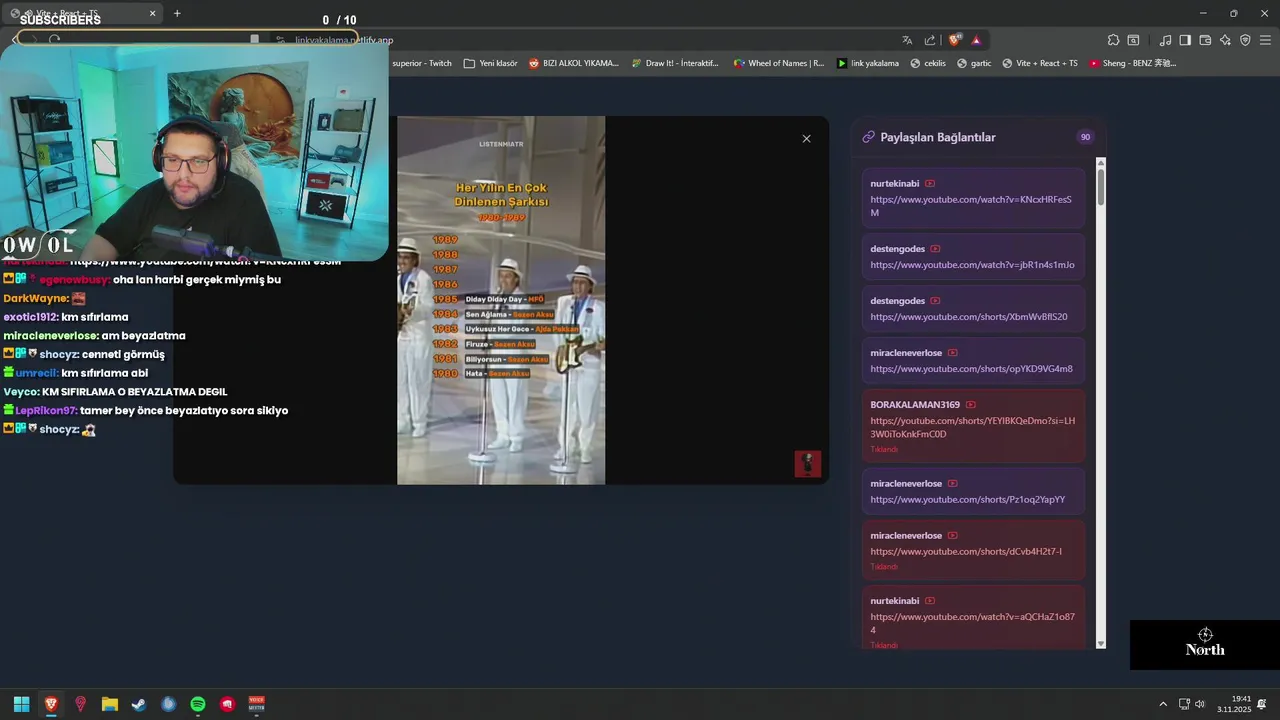Open a new browser tab
The image size is (1280, 720).
click(177, 13)
